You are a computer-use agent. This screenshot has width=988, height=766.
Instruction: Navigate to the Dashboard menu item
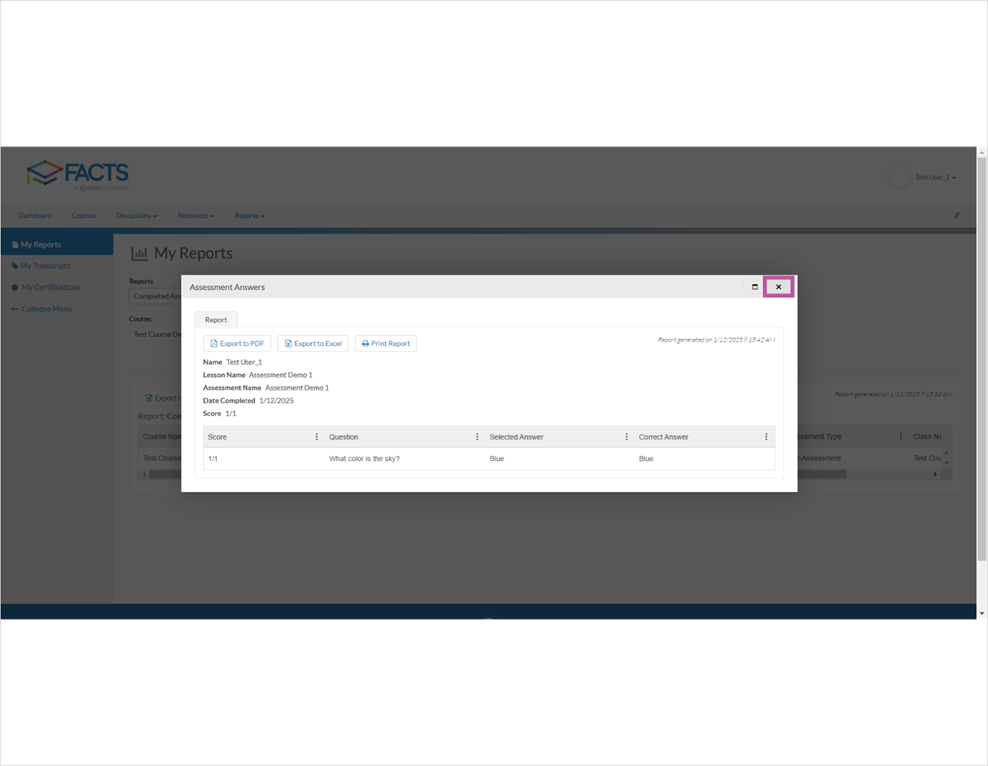(35, 215)
